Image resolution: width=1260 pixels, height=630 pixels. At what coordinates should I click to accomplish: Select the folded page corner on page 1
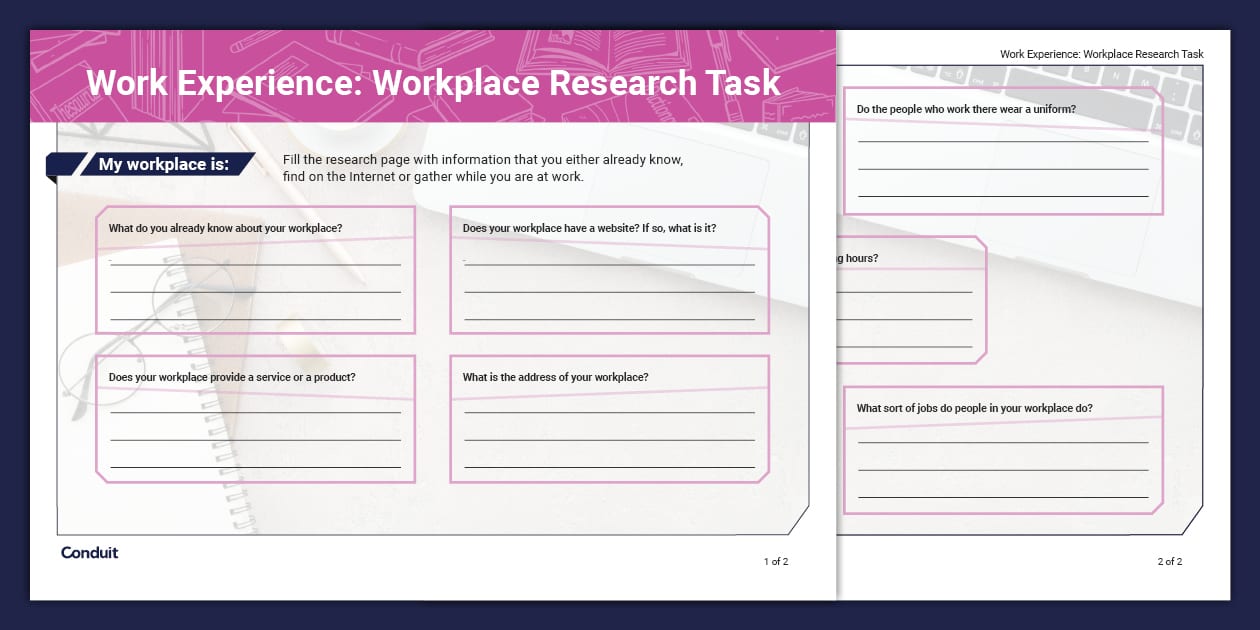(802, 520)
